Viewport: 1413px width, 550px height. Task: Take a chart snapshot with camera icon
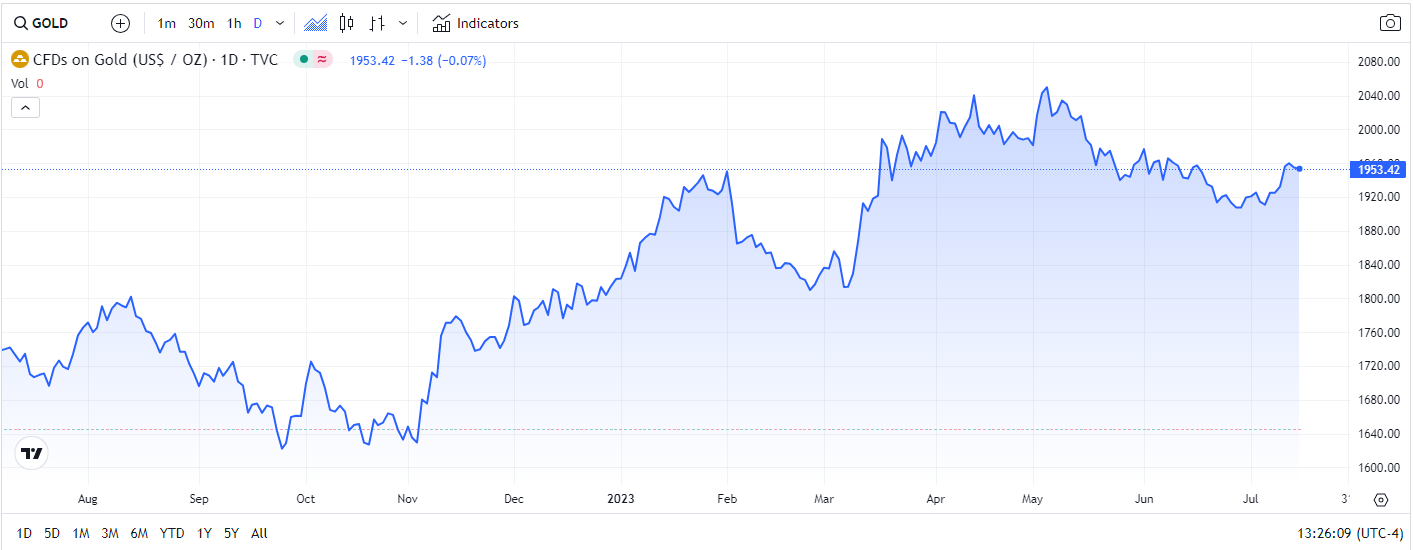point(1389,23)
